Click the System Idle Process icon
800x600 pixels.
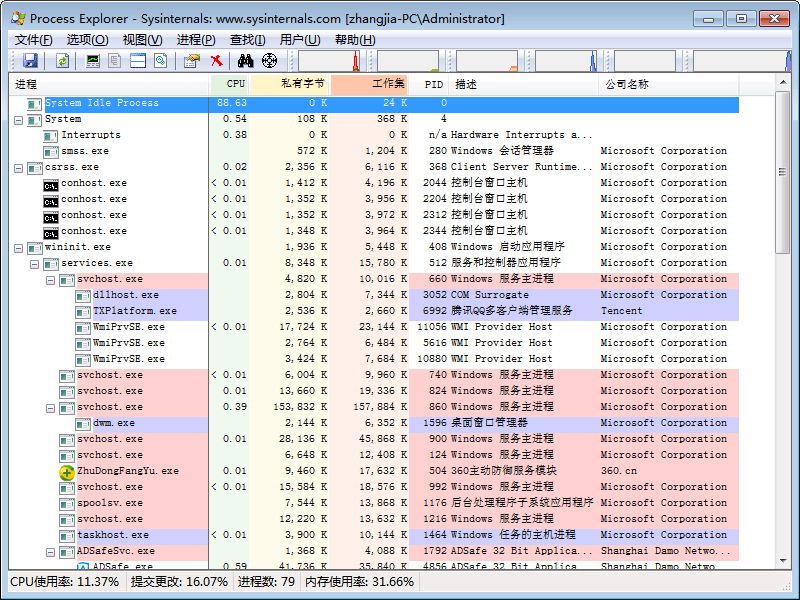(34, 104)
